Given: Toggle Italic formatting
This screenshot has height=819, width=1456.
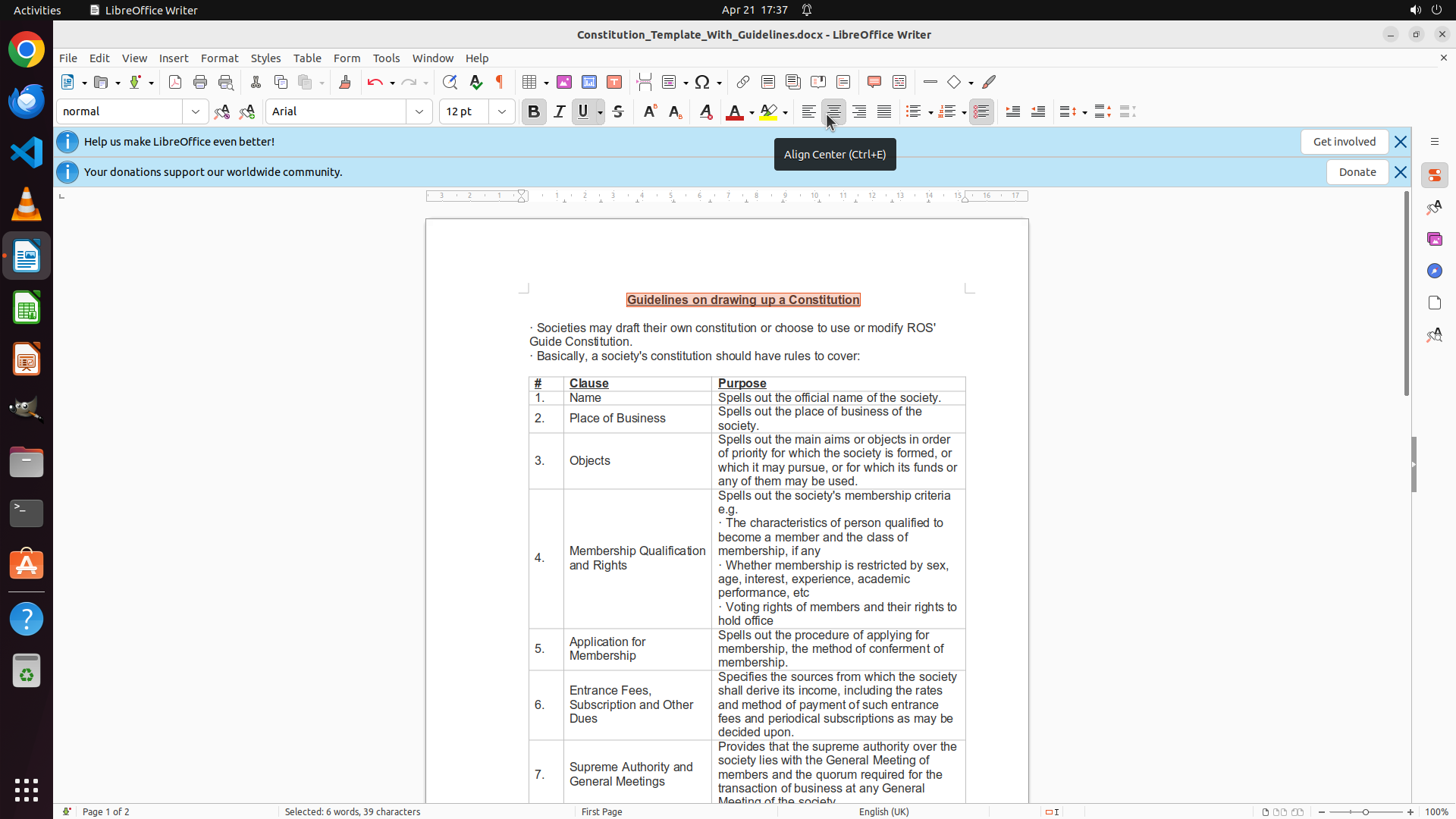Looking at the screenshot, I should tap(560, 111).
